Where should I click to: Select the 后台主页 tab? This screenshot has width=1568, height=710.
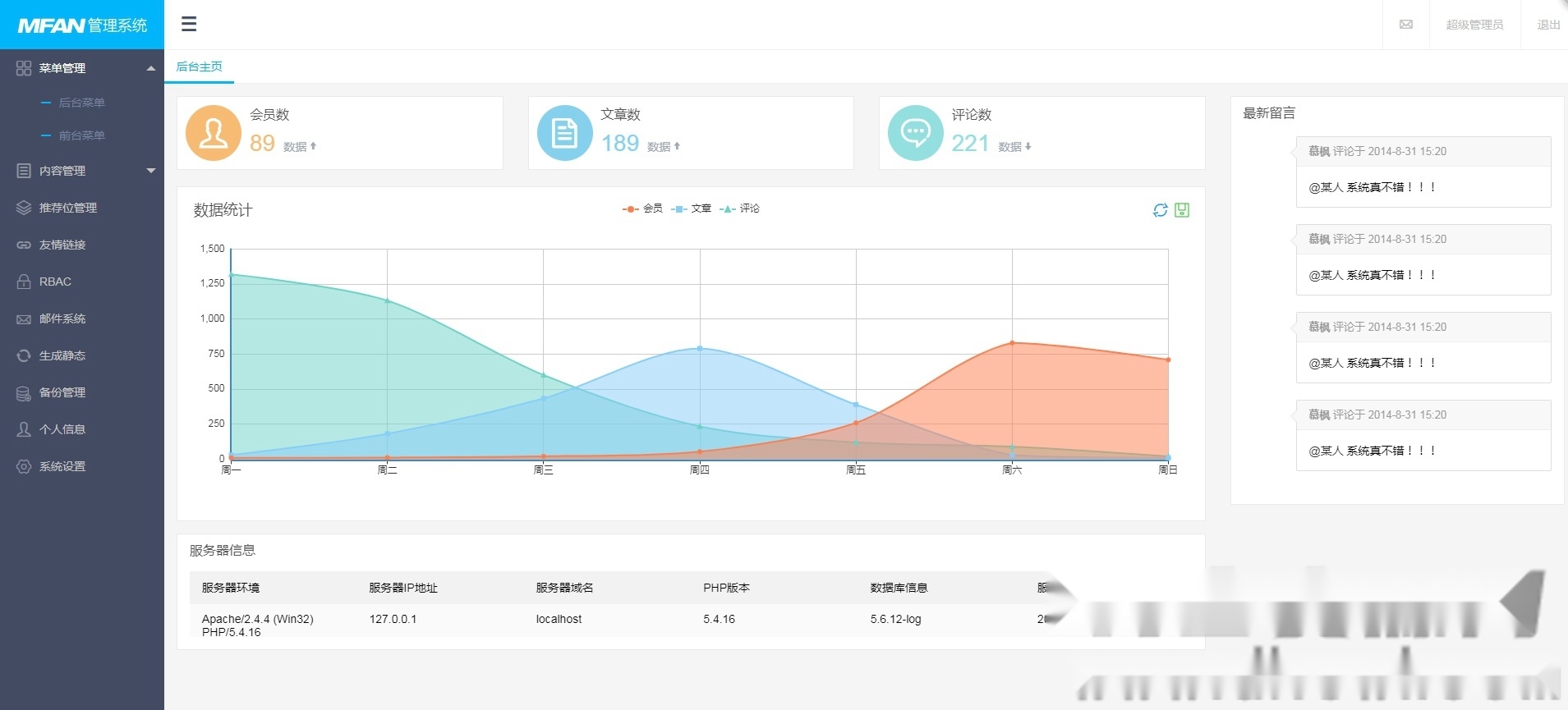(200, 66)
